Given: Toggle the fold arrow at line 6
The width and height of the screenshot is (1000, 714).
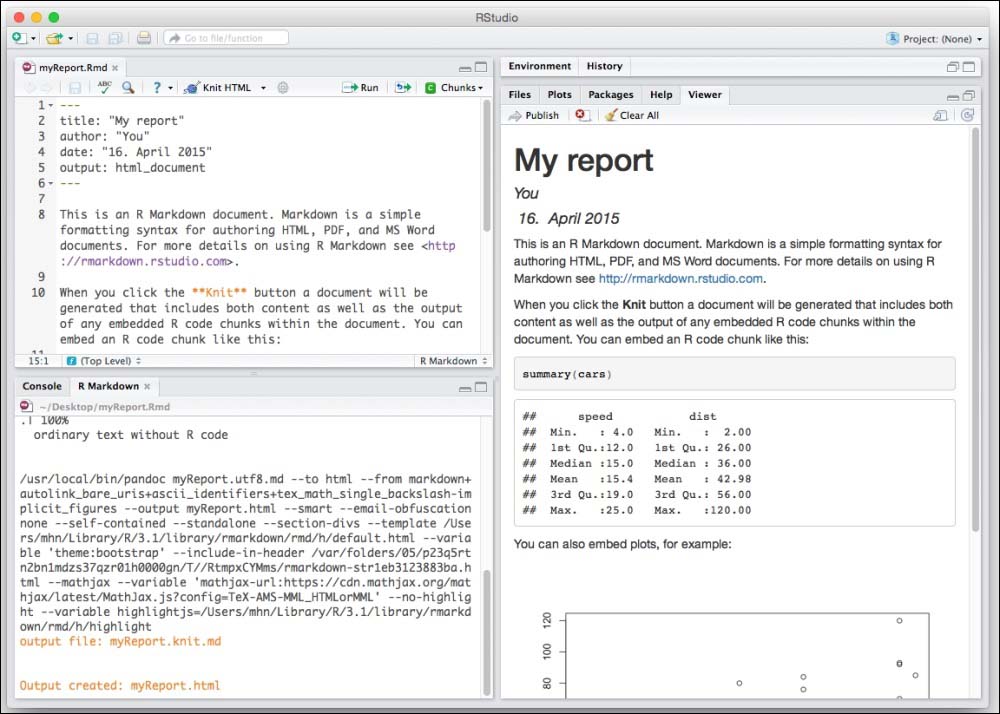Looking at the screenshot, I should point(50,184).
